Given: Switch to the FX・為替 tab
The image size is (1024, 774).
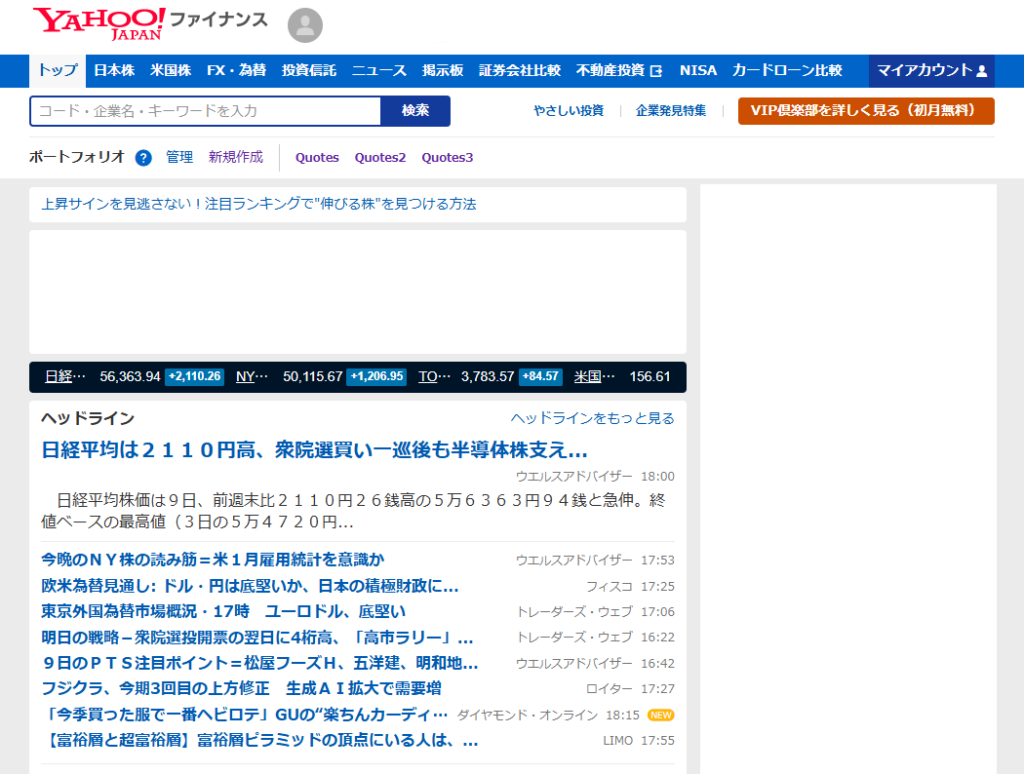Looking at the screenshot, I should 236,71.
